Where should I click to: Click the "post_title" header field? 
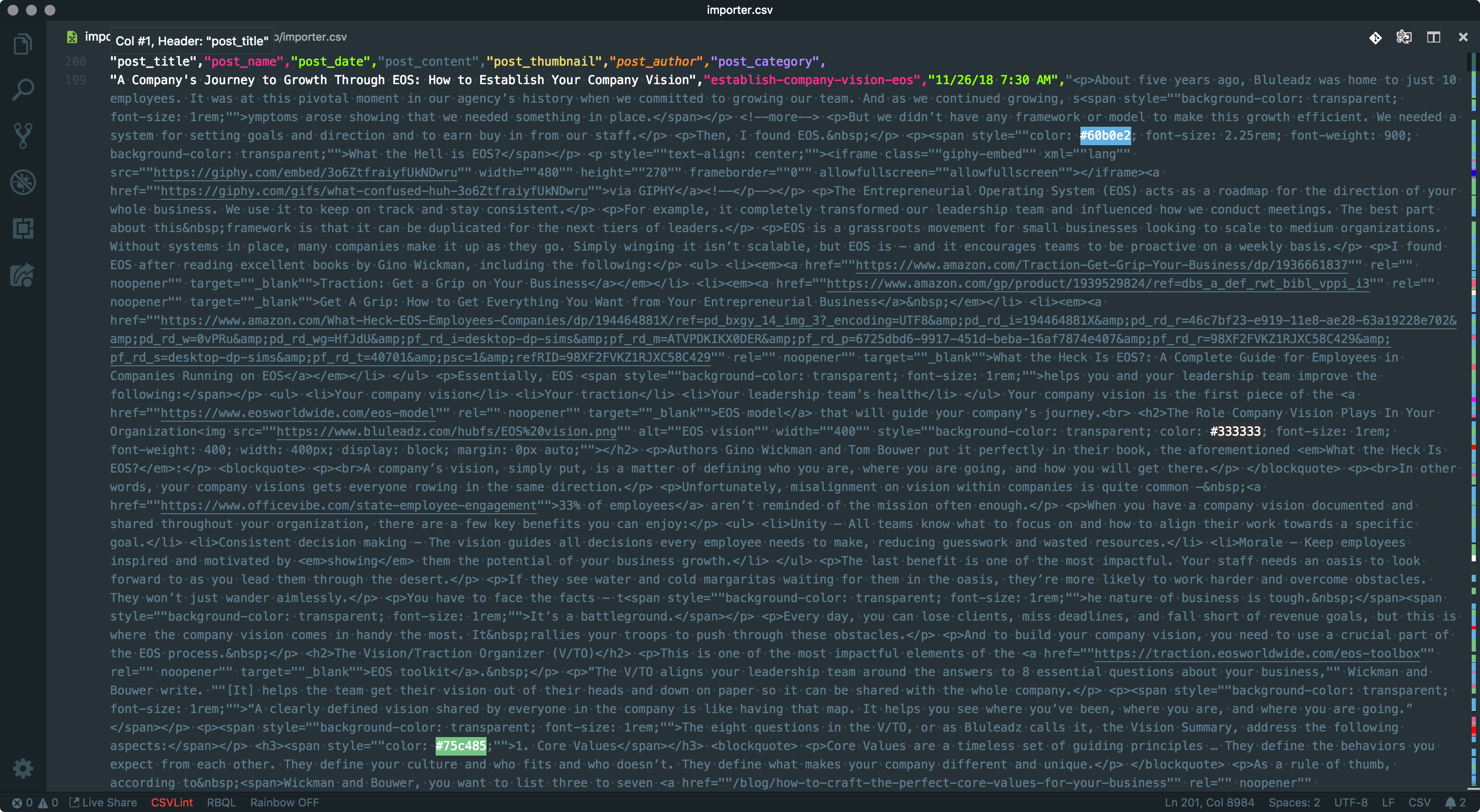click(154, 62)
